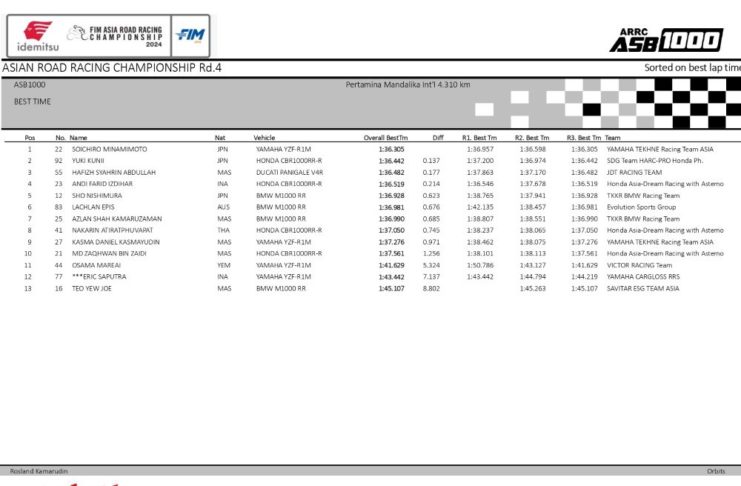Click rider name Lachlan Epis
Screen dimensions: 741x486
point(93,207)
